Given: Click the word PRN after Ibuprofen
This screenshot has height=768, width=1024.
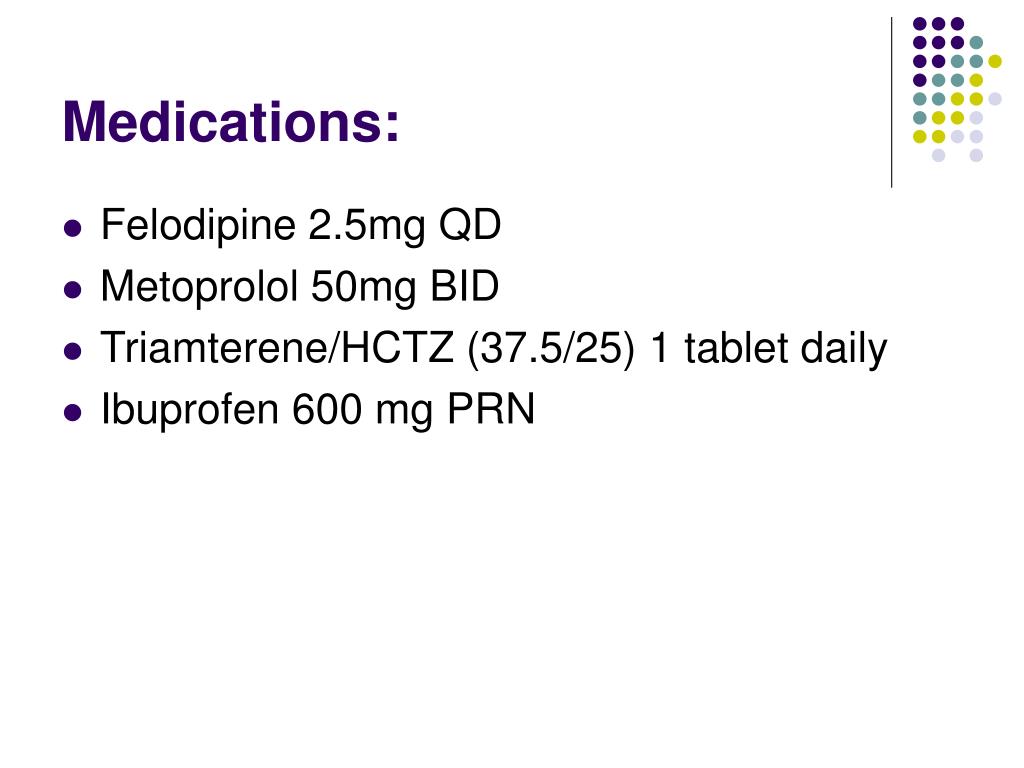Looking at the screenshot, I should 490,409.
